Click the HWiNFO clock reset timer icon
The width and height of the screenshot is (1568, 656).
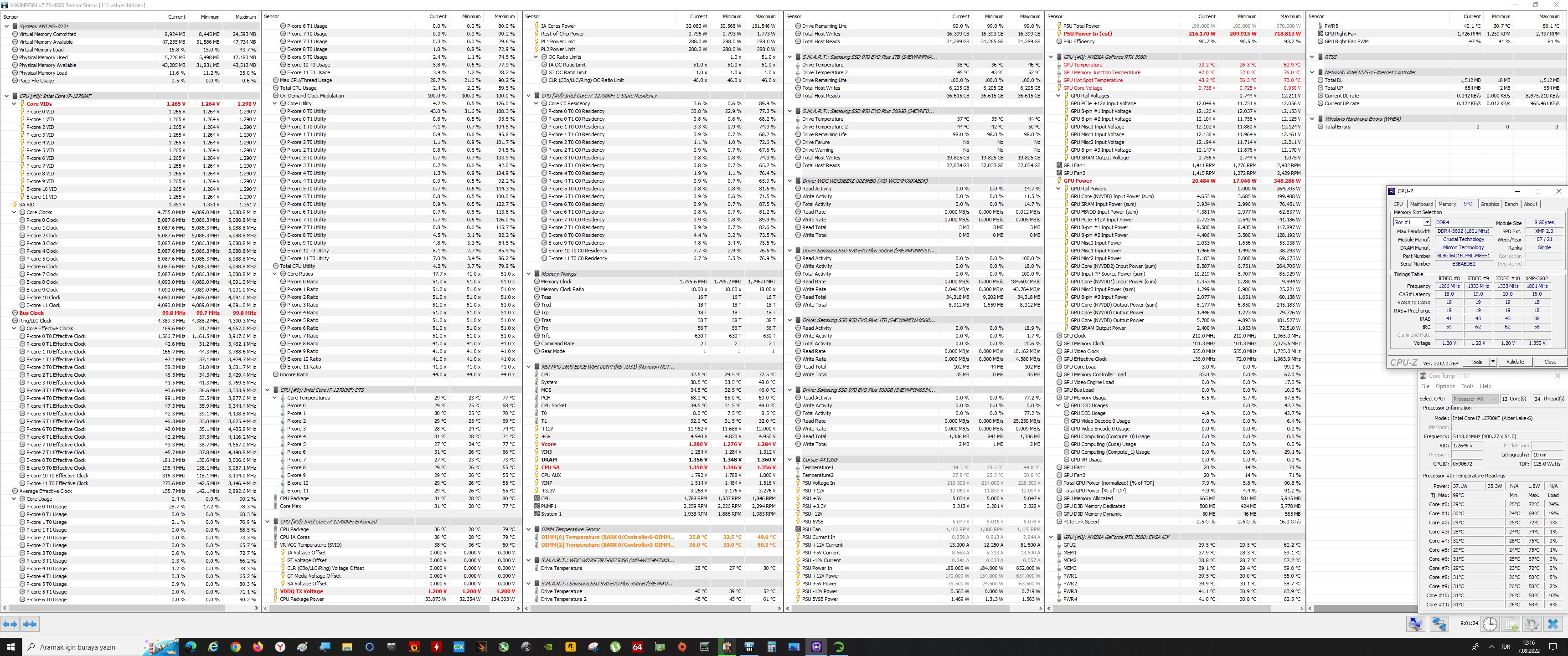click(1490, 624)
